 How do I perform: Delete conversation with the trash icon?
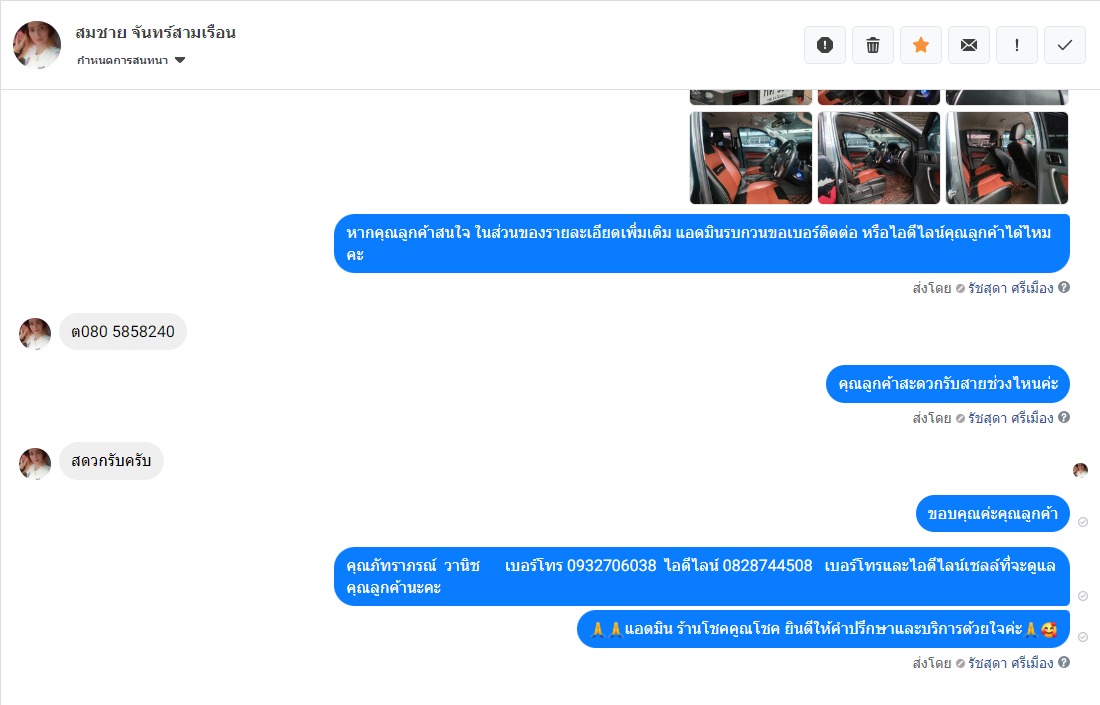[873, 45]
